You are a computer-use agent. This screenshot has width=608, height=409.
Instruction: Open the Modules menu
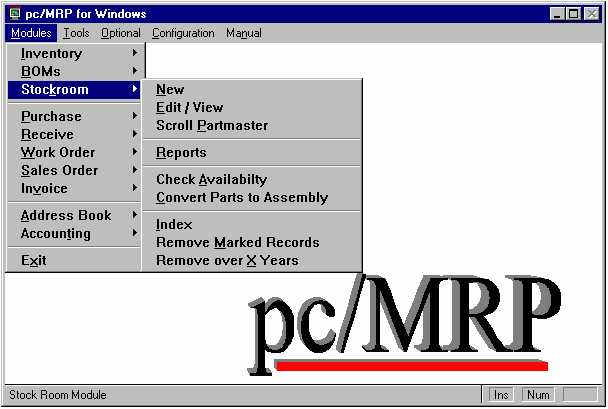pos(31,33)
